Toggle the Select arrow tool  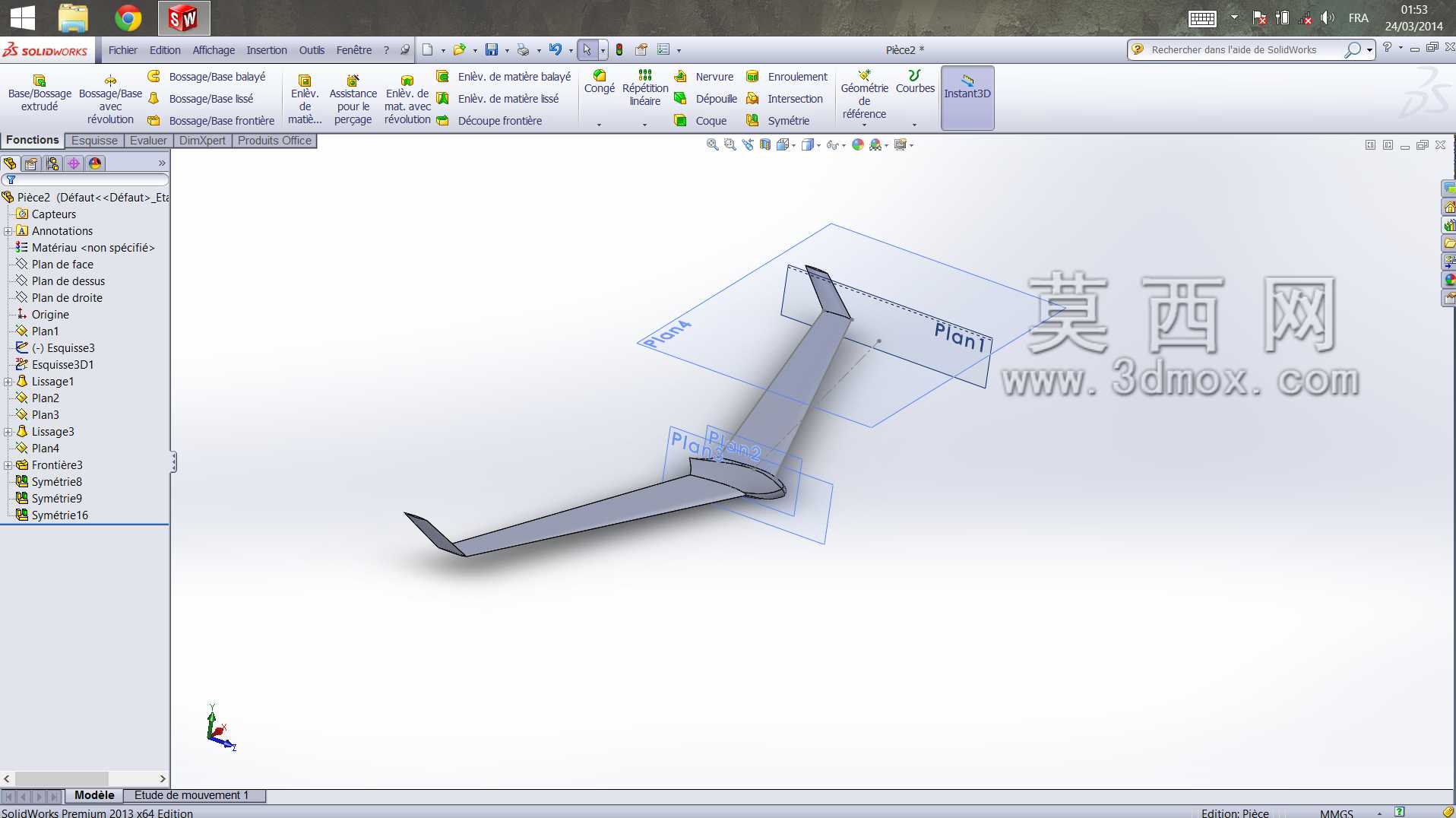pyautogui.click(x=587, y=50)
